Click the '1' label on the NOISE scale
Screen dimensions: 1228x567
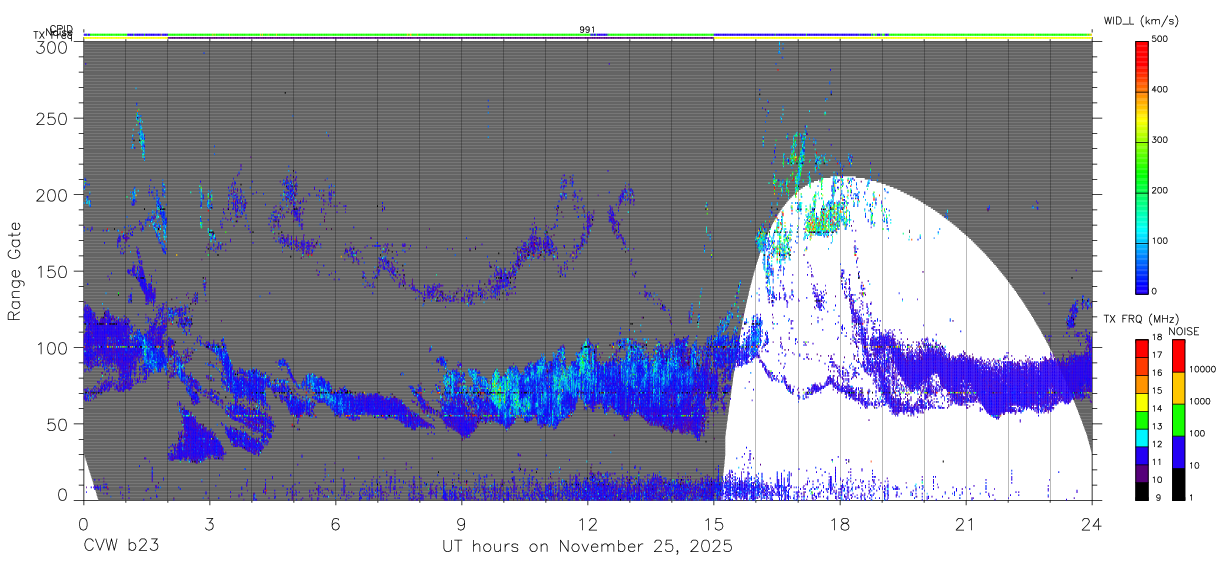click(x=1189, y=497)
